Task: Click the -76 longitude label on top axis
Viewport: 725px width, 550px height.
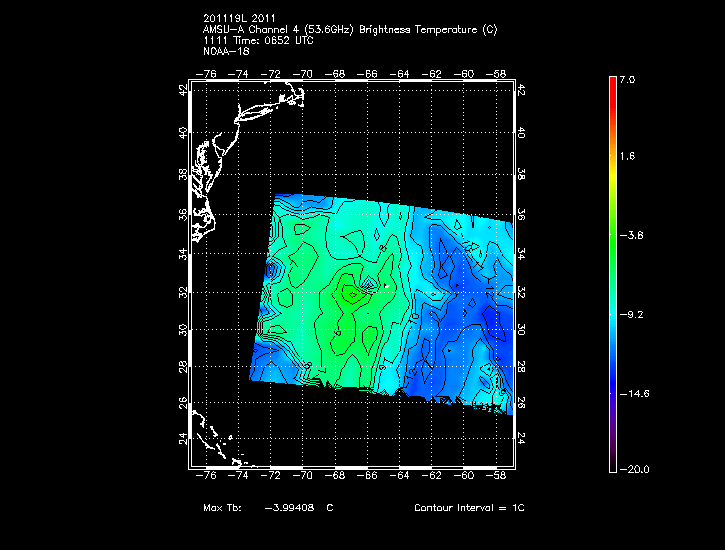Action: click(x=208, y=74)
